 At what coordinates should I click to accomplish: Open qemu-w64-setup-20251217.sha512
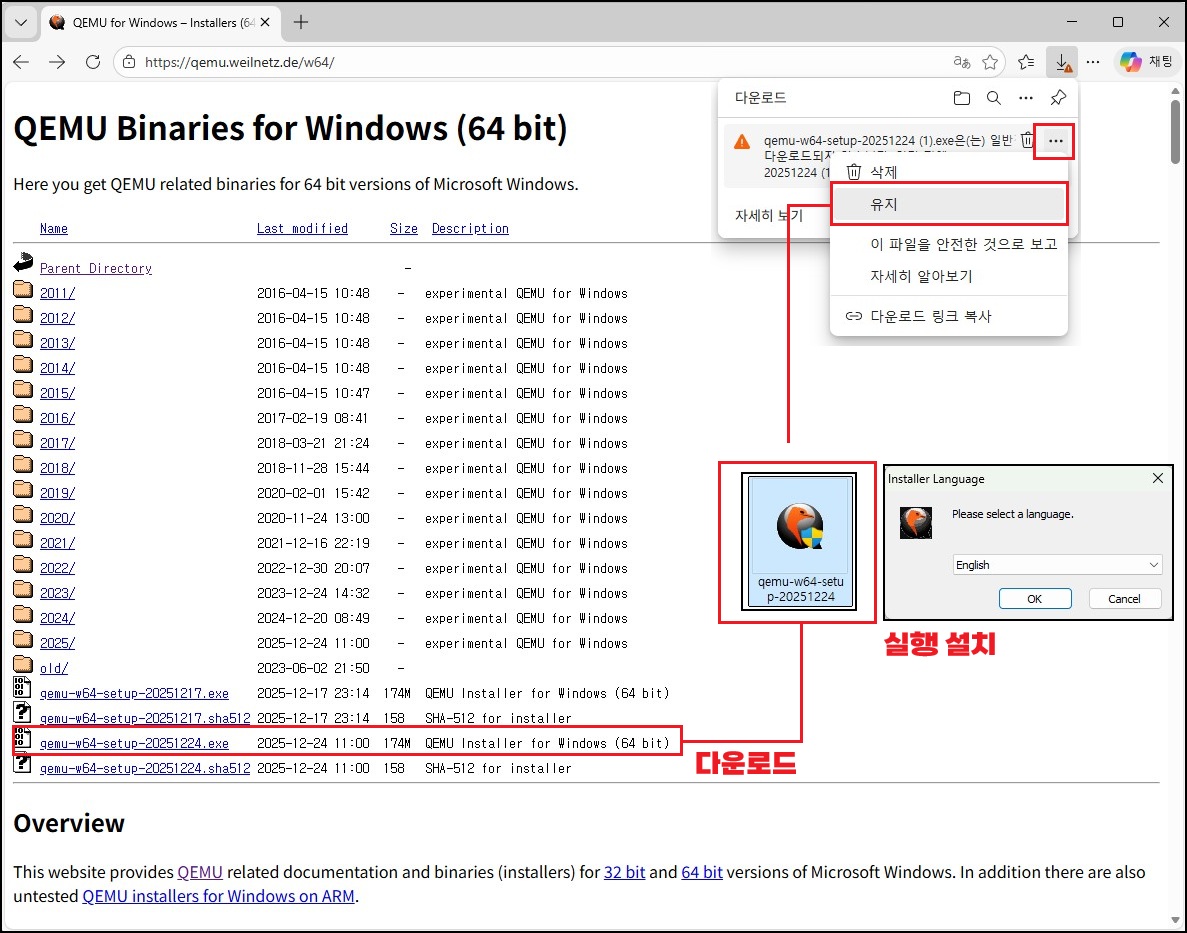(x=145, y=718)
